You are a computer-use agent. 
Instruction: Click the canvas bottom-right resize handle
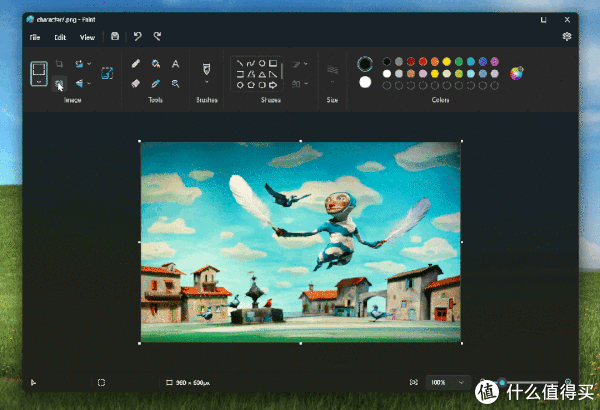pos(462,343)
